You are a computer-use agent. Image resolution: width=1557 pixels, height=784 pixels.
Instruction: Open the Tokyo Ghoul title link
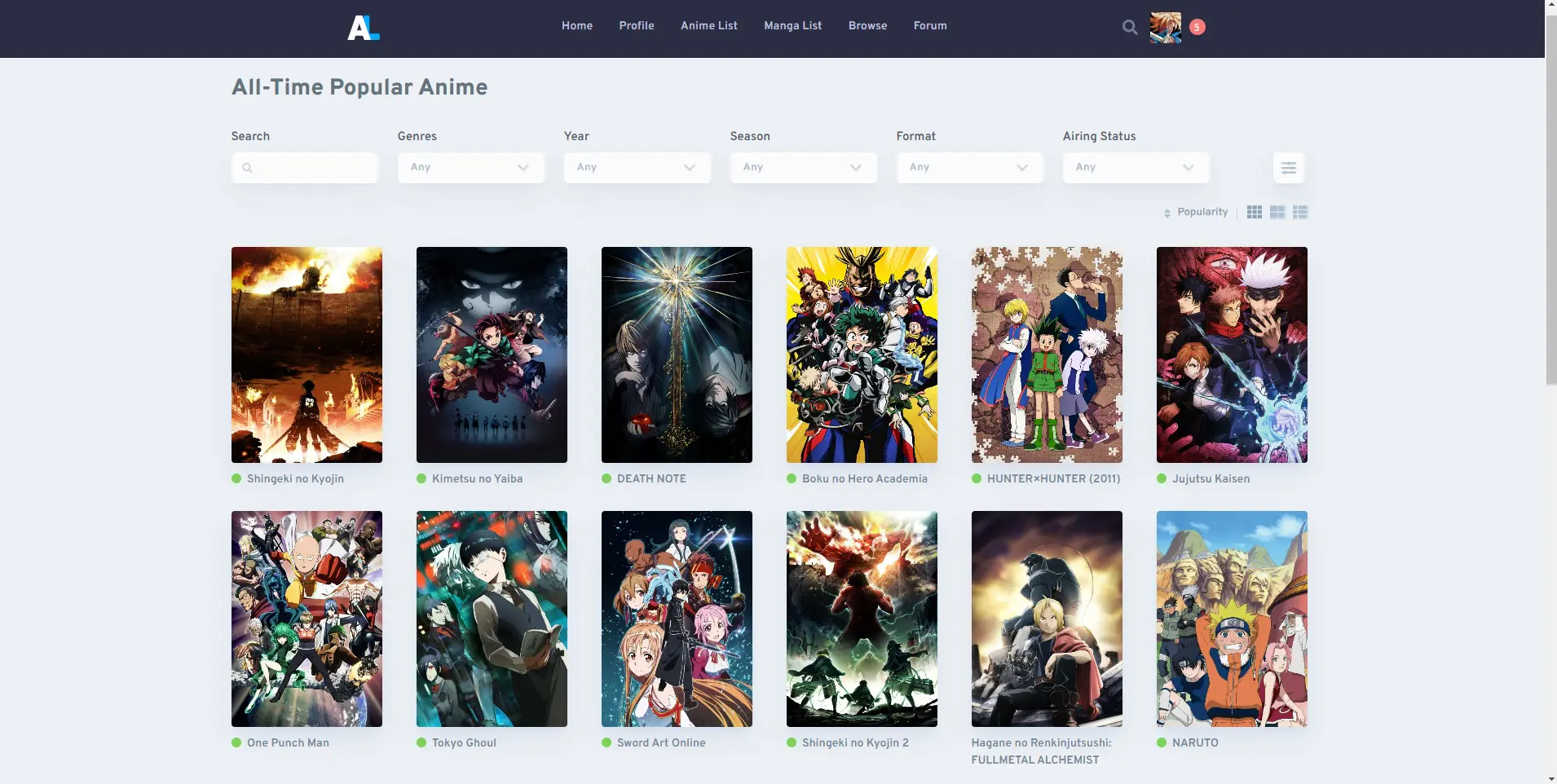465,743
